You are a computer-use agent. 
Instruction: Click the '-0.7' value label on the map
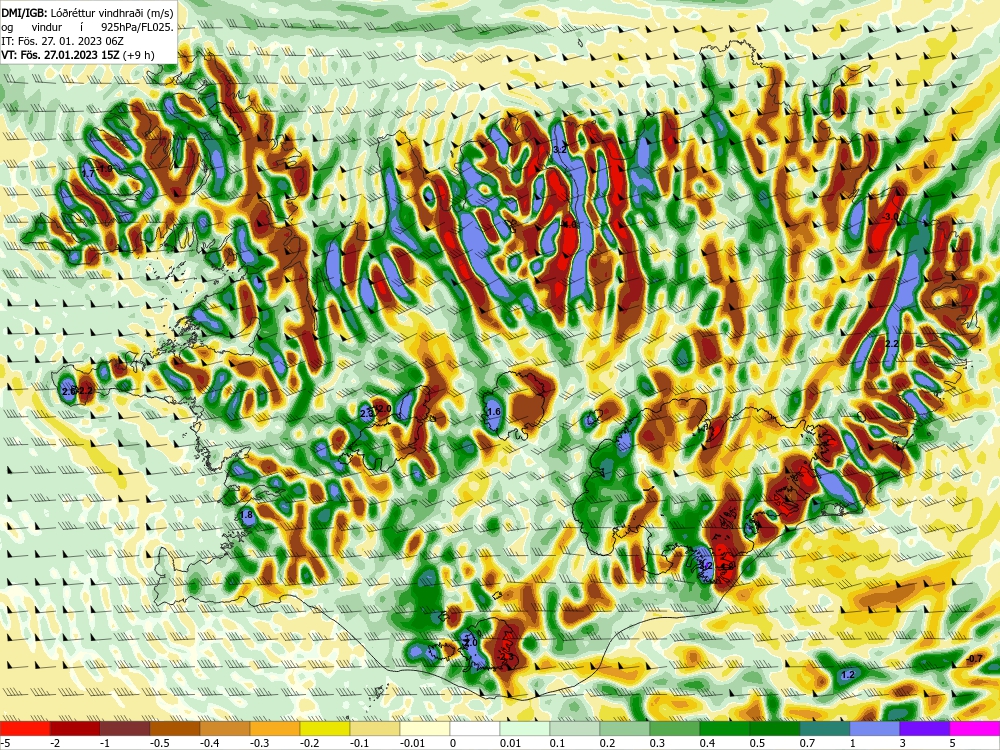[974, 659]
